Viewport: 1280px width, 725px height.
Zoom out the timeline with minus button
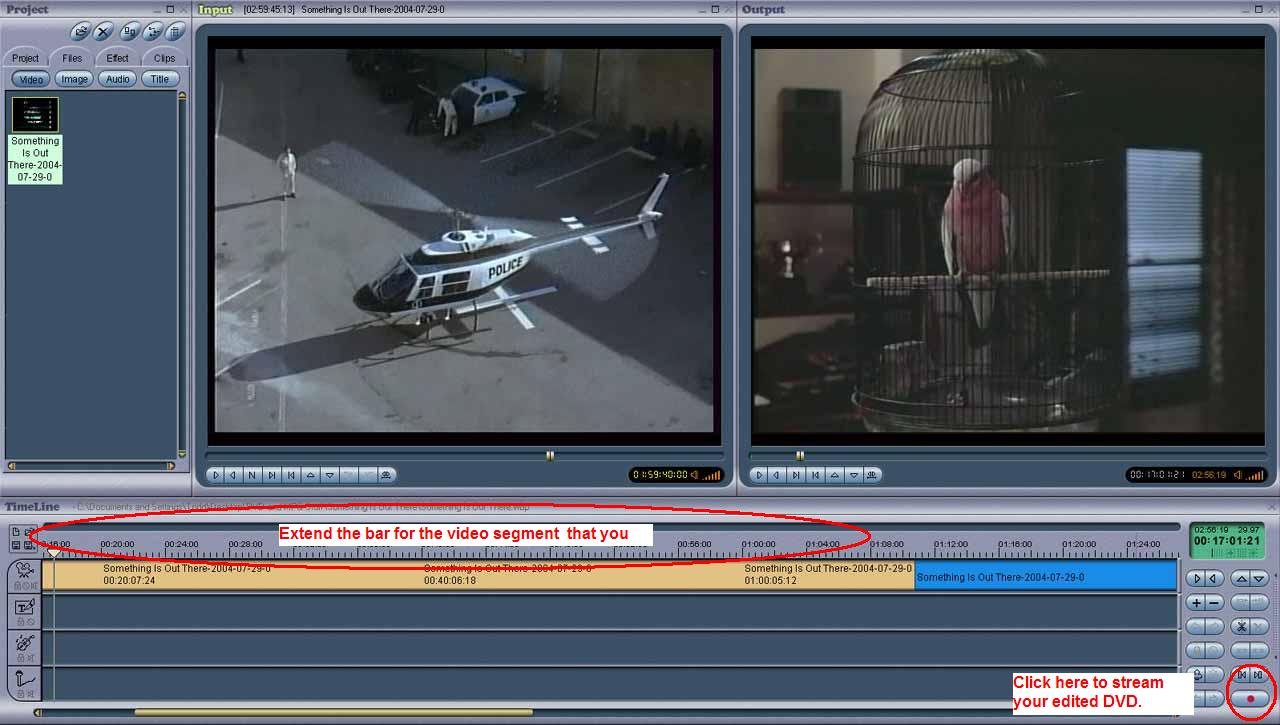1213,603
